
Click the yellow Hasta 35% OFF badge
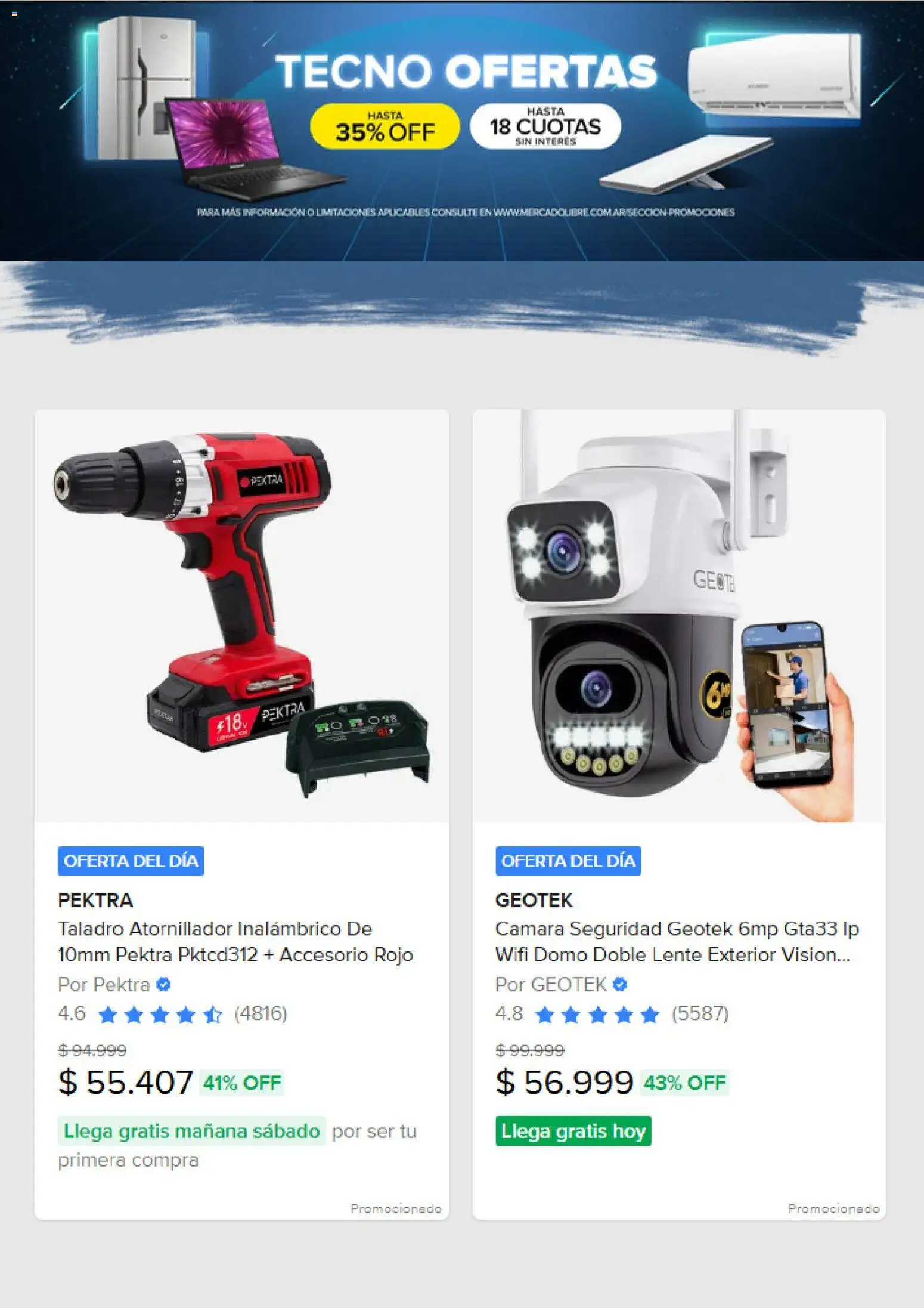coord(385,126)
